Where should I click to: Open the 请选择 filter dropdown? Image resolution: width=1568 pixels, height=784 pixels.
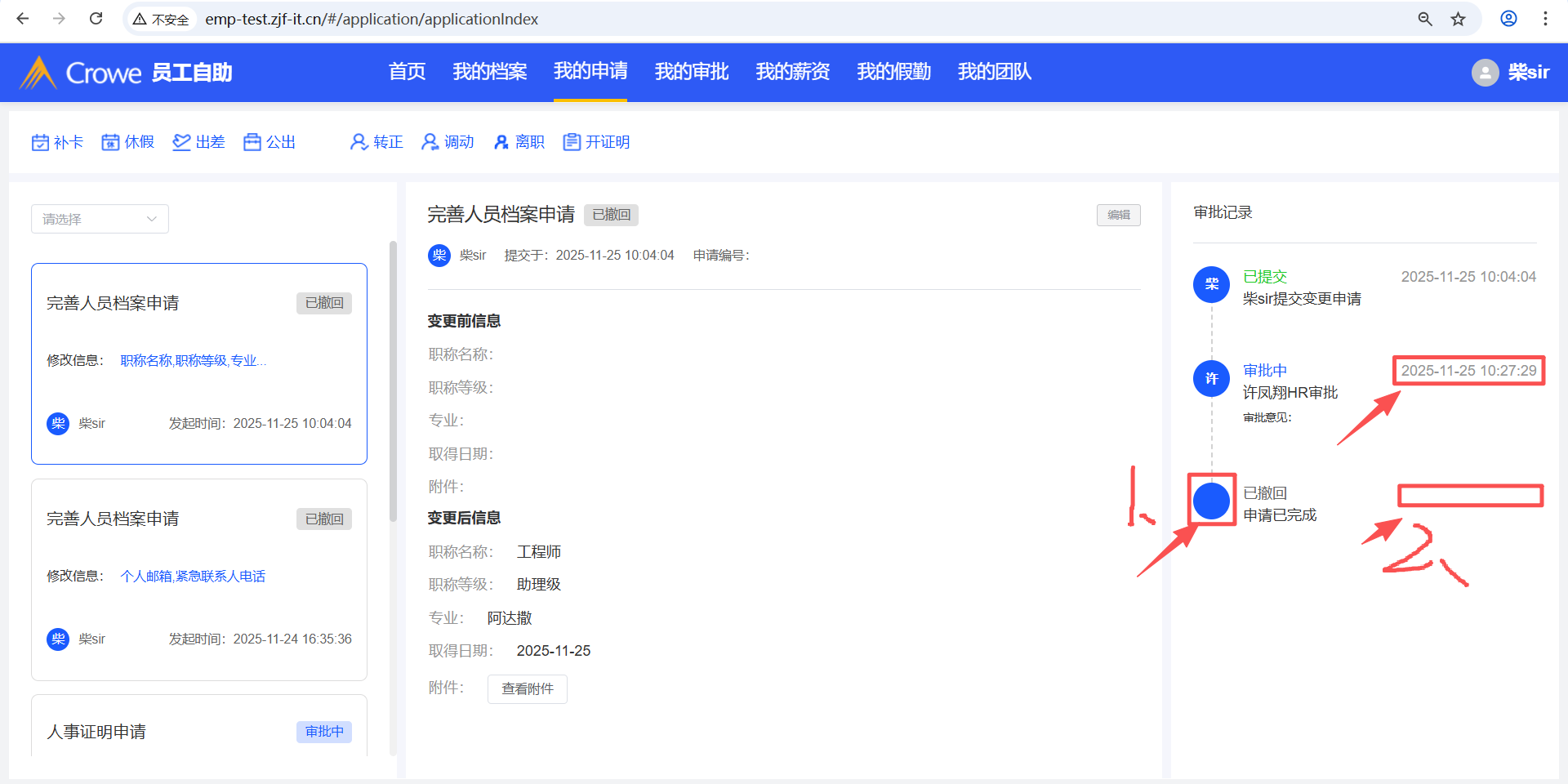(100, 219)
